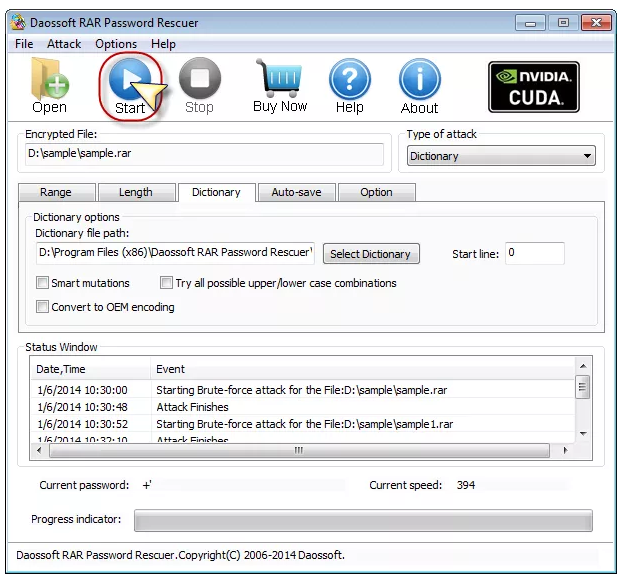The height and width of the screenshot is (584, 628).
Task: Toggle Convert to OEM encoding
Action: (x=42, y=307)
